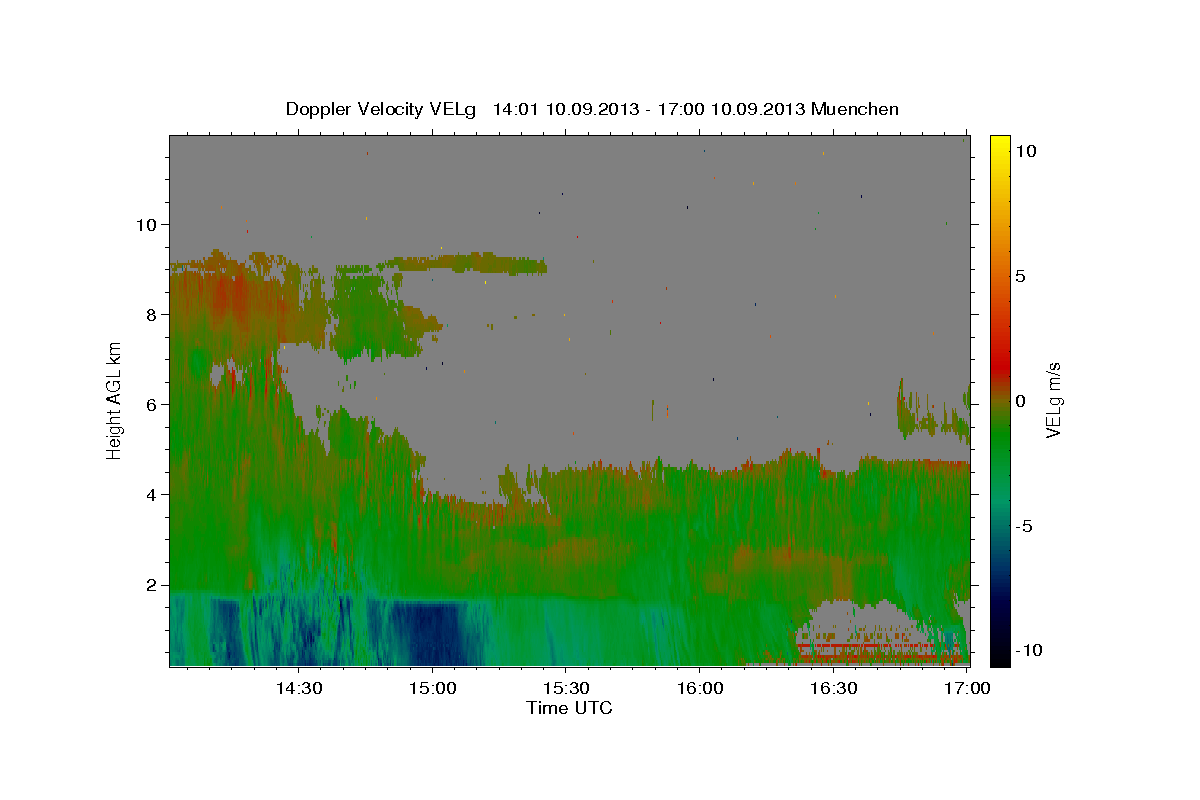Click the colorbar '-5' value label

[1024, 526]
